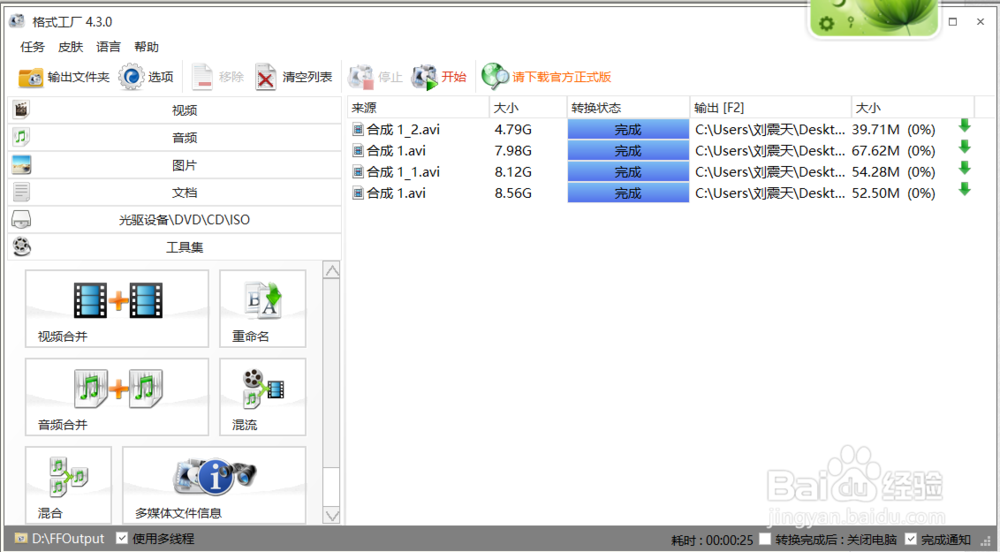This screenshot has width=1000, height=552.
Task: Select the 视频合并 video join tool
Action: coord(117,309)
